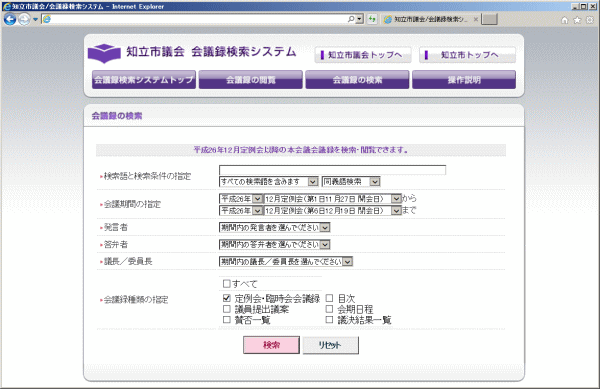The width and height of the screenshot is (600, 389).
Task: Check the すべて checkbox
Action: (x=227, y=284)
